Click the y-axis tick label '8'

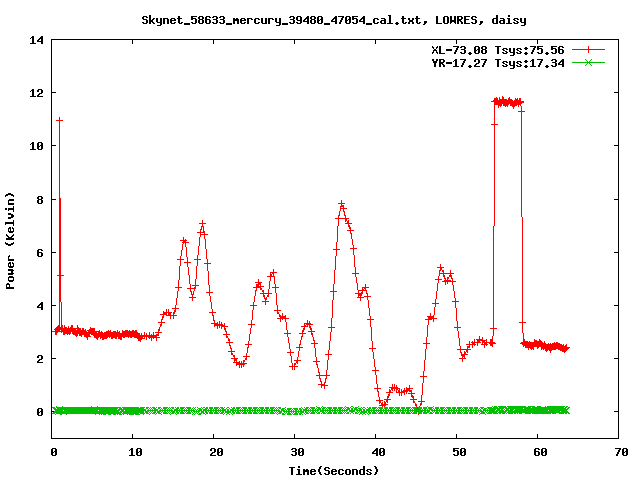pos(40,200)
